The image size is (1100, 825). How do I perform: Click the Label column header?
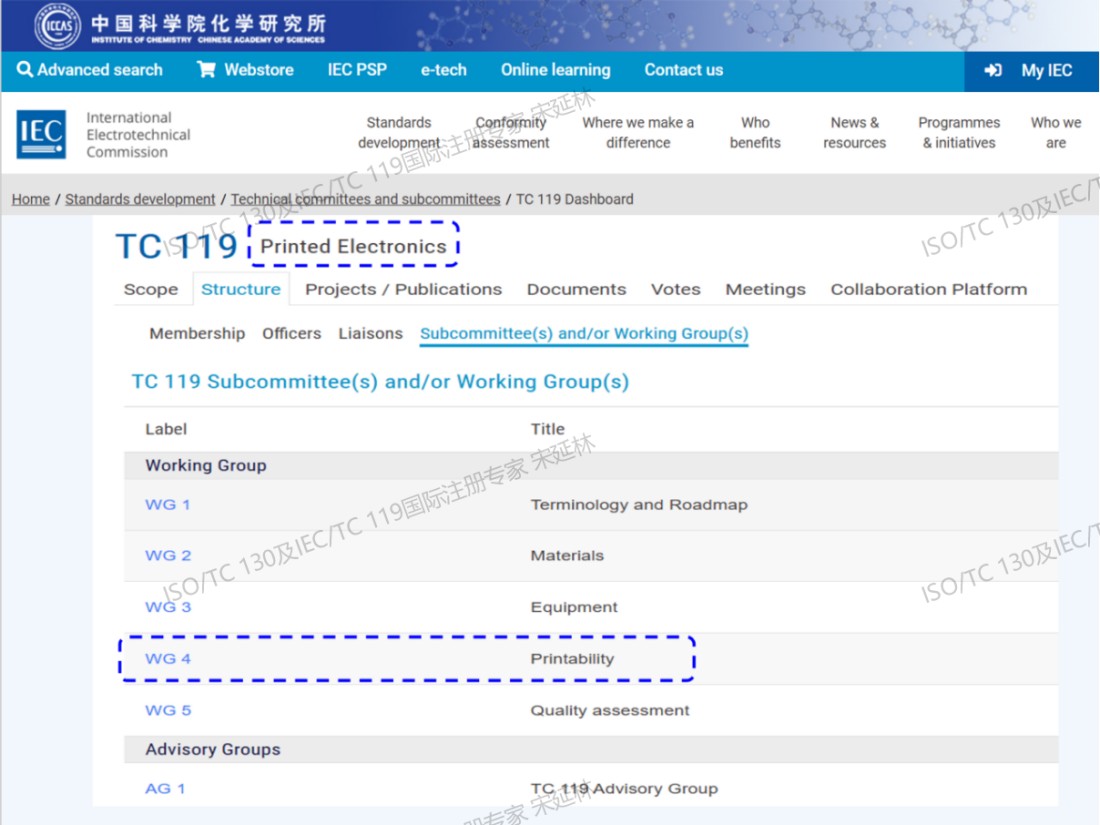pos(166,429)
